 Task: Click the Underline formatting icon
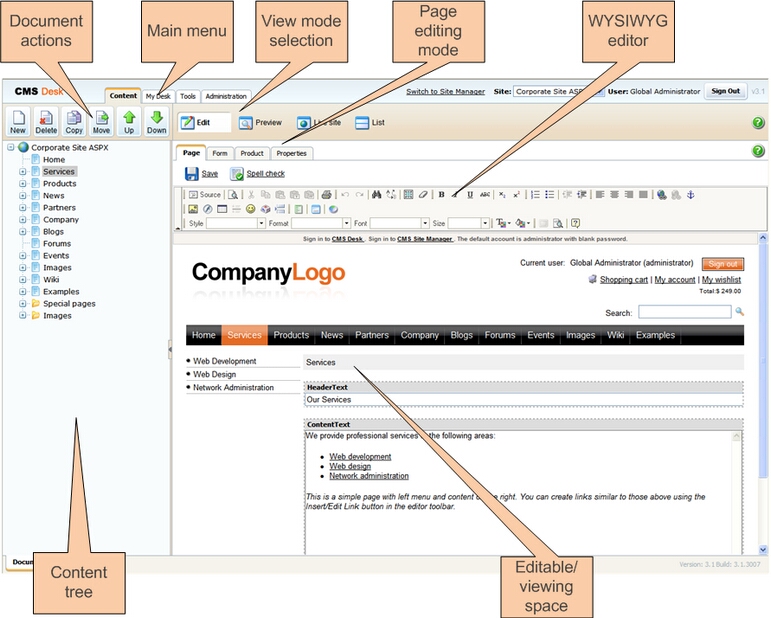[x=469, y=195]
